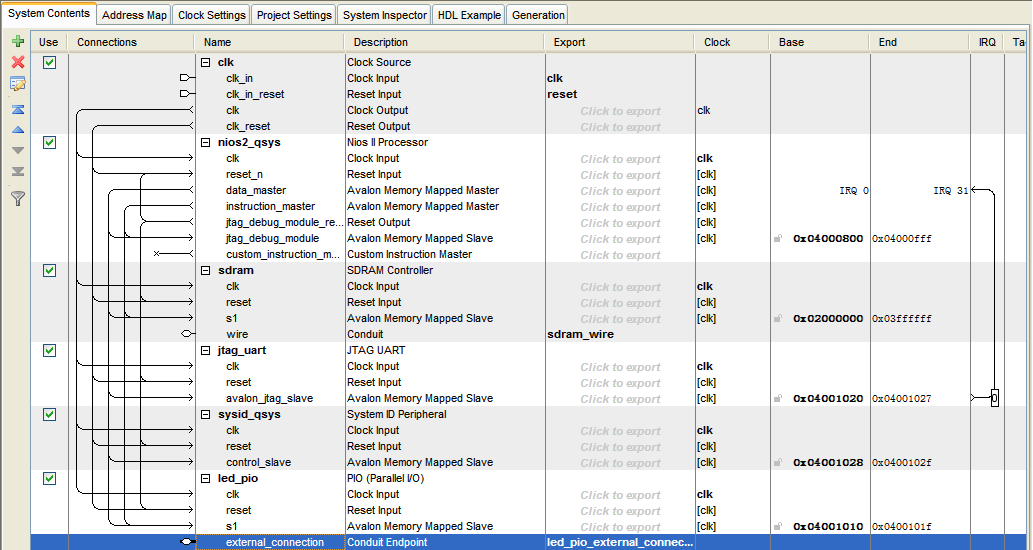Collapse the jtag_uart tree node
The height and width of the screenshot is (550, 1033).
206,350
